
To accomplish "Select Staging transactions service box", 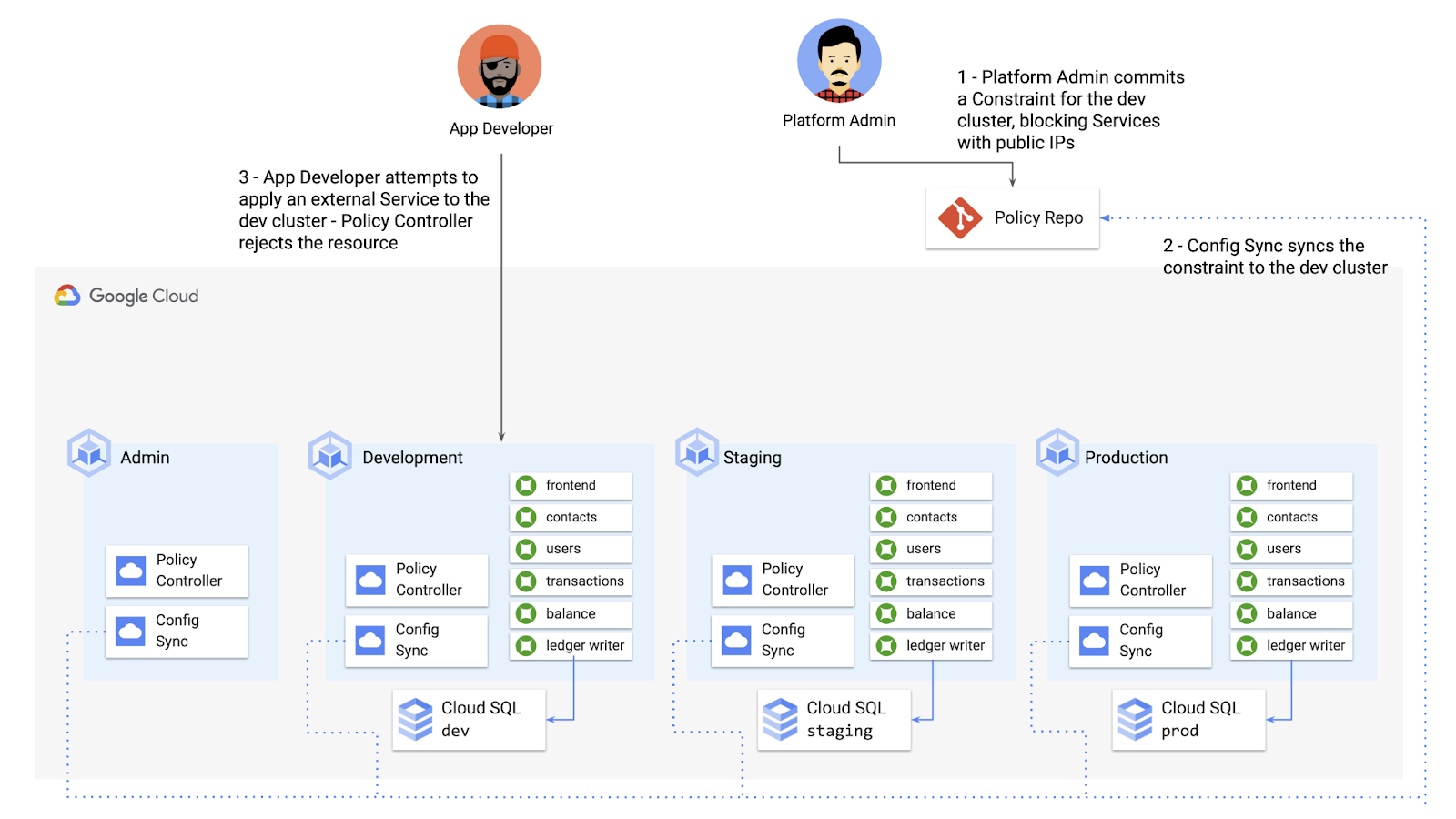I will coord(931,581).
